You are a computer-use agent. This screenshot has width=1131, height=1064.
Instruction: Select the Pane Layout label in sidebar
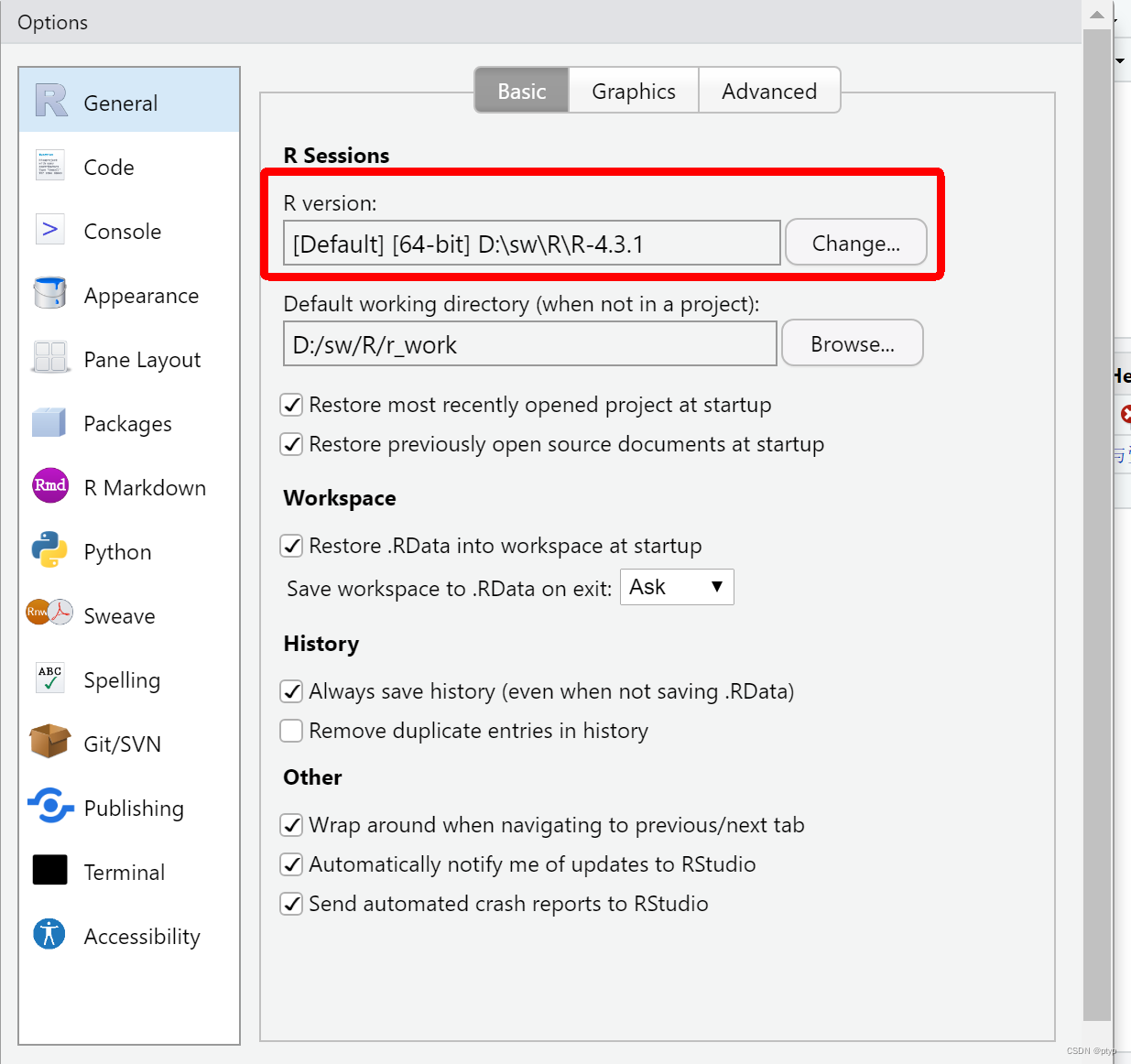142,360
